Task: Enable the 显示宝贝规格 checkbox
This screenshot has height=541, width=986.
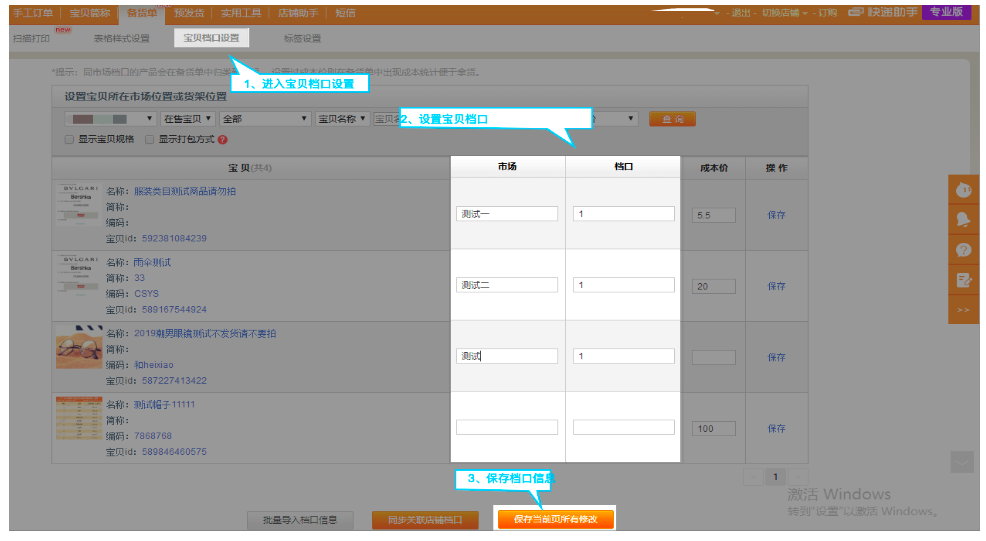Action: [69, 140]
